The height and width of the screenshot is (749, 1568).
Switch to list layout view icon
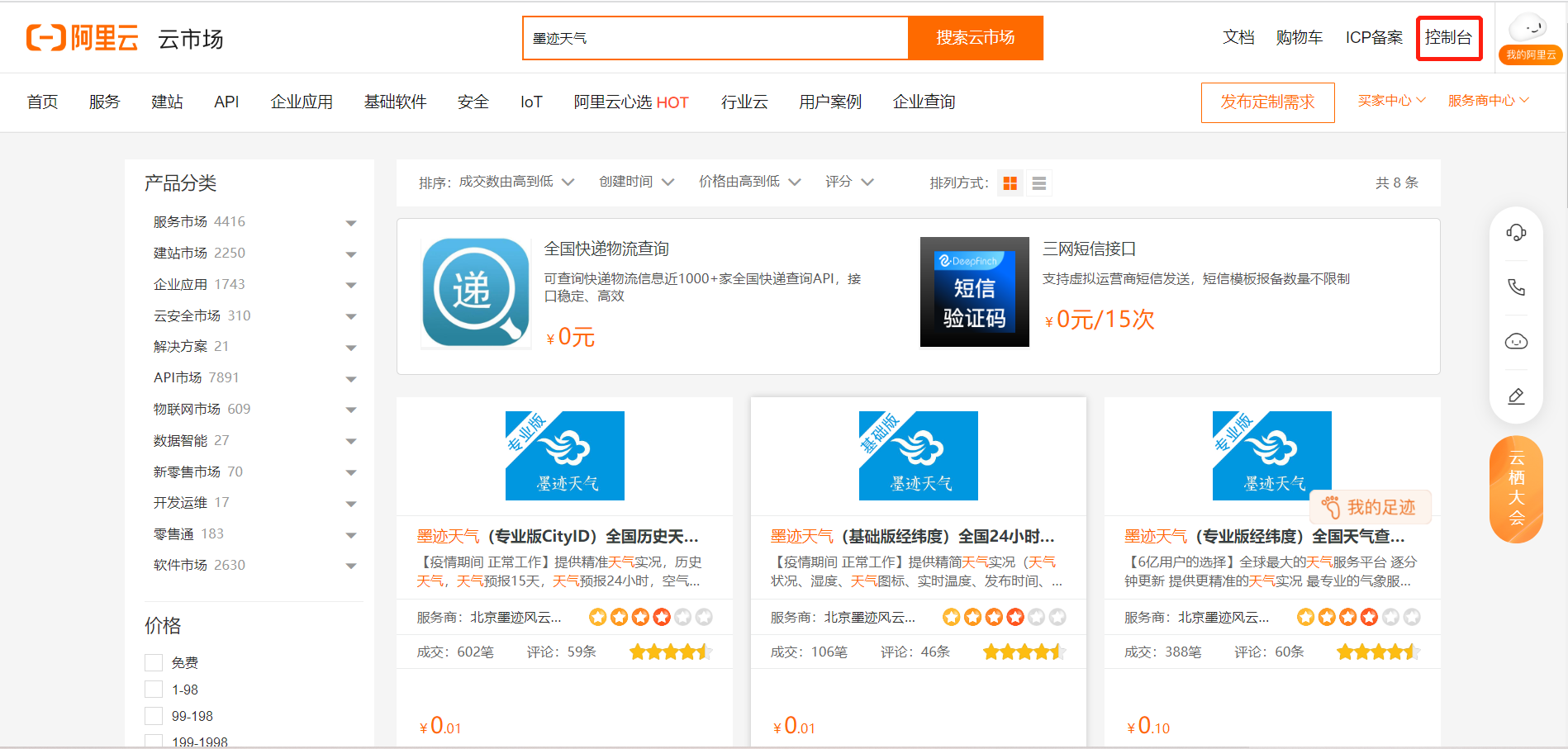[x=1039, y=183]
